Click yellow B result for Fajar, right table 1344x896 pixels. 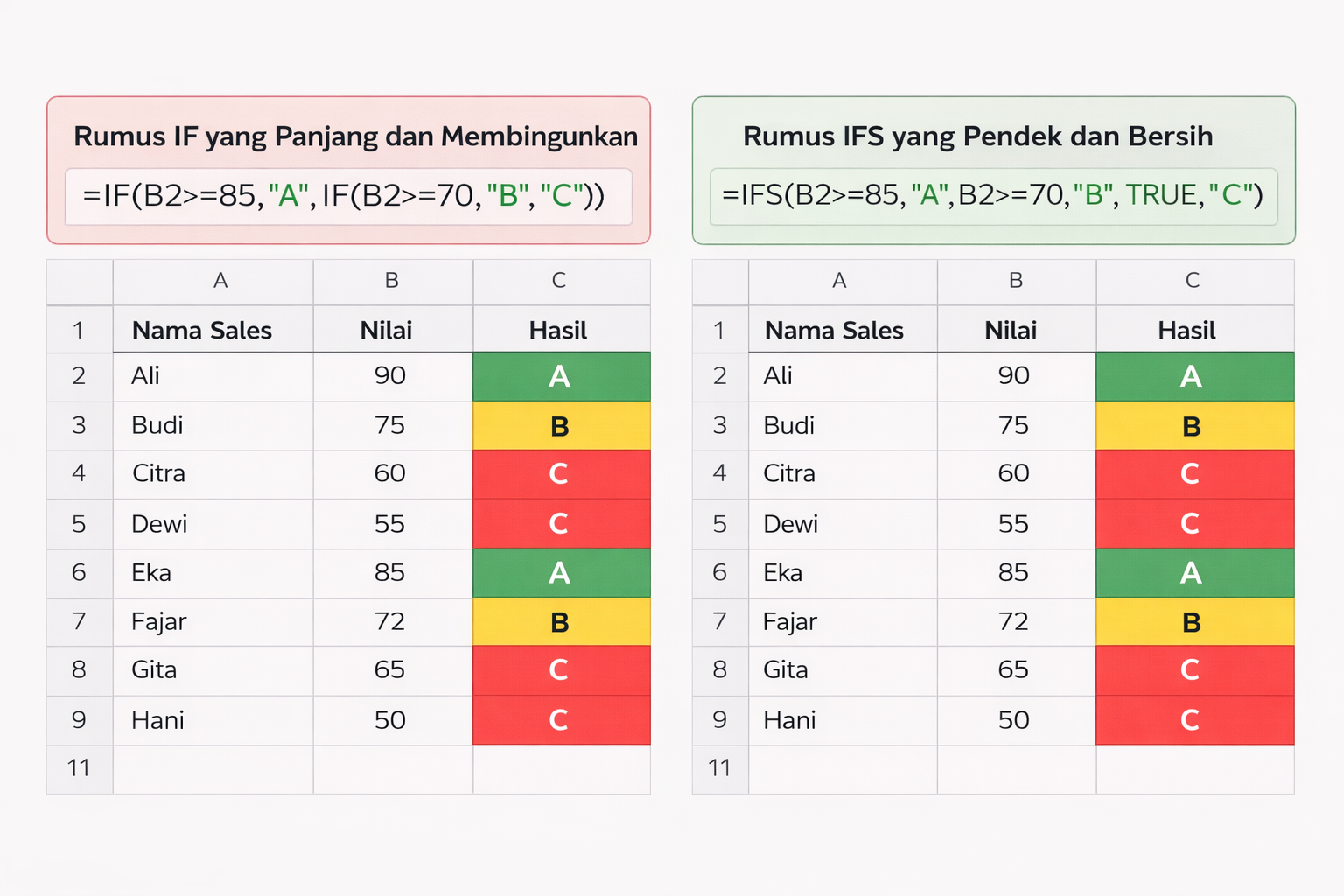(1193, 622)
